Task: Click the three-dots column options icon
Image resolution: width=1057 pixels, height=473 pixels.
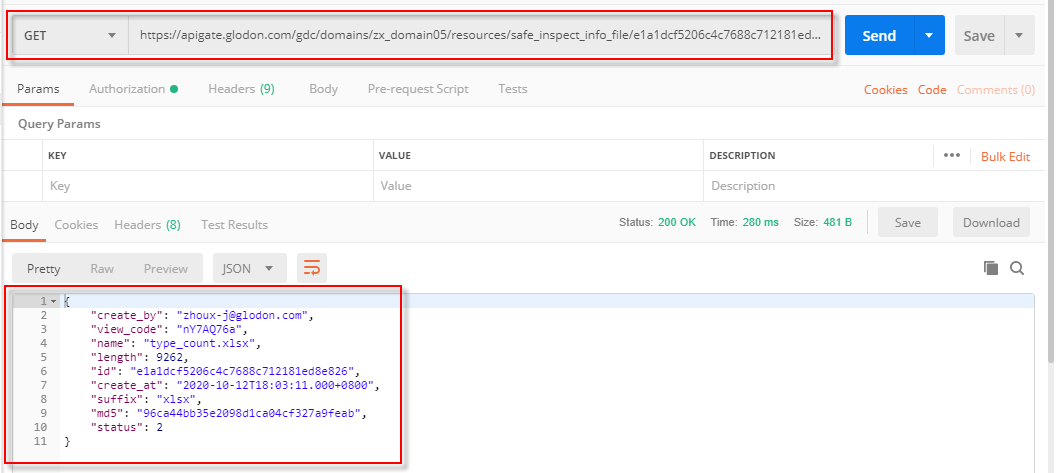Action: point(951,156)
